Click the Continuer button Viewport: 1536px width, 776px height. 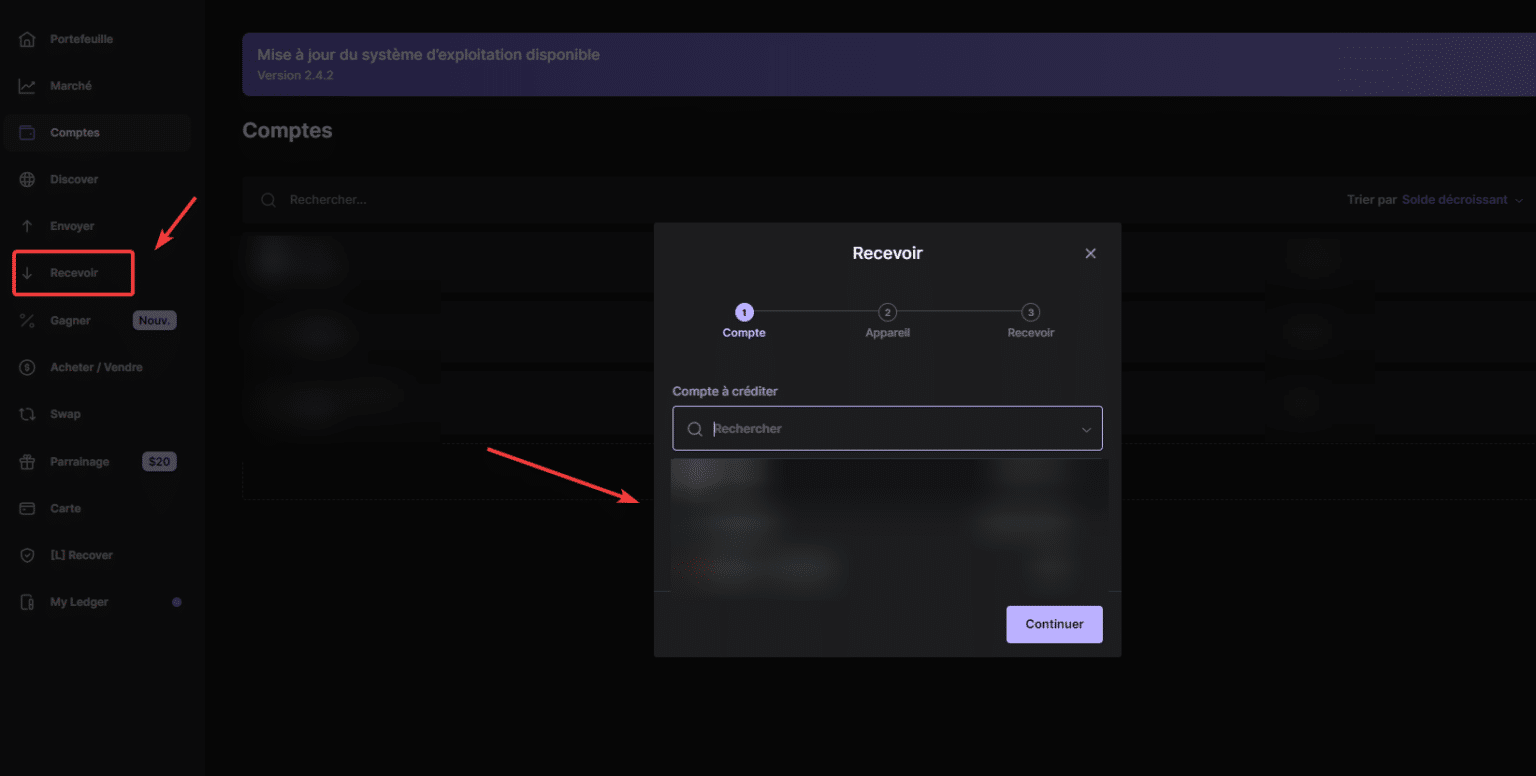tap(1054, 624)
